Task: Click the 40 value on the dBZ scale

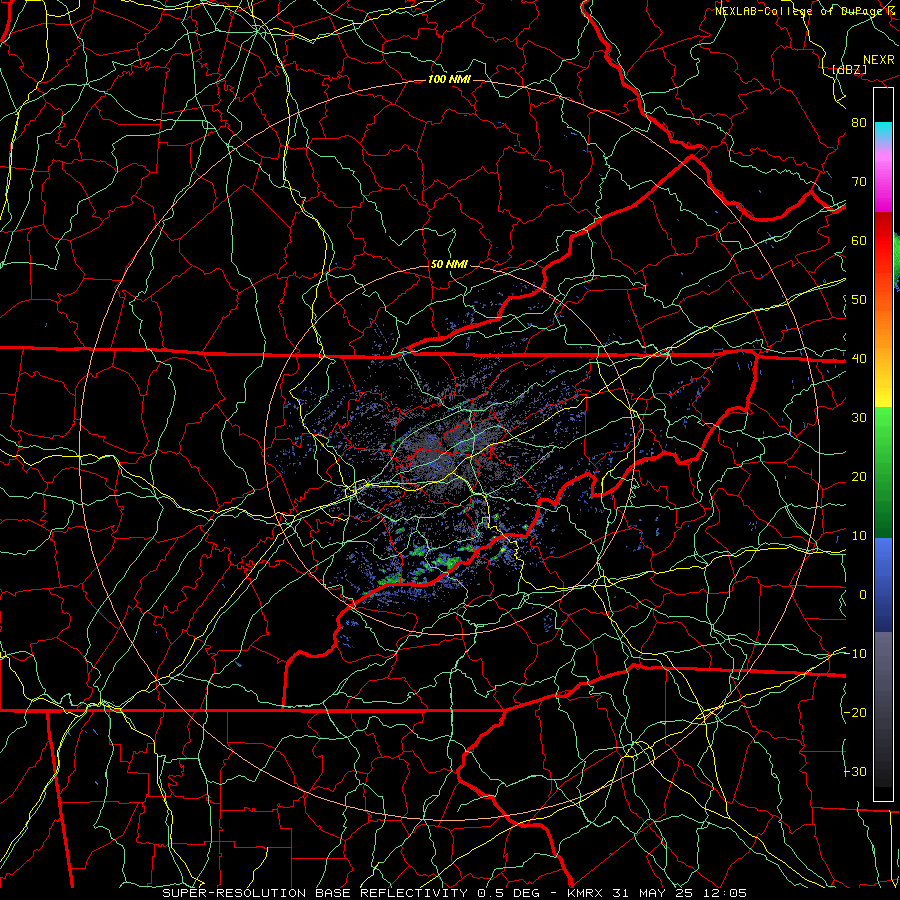Action: [859, 359]
